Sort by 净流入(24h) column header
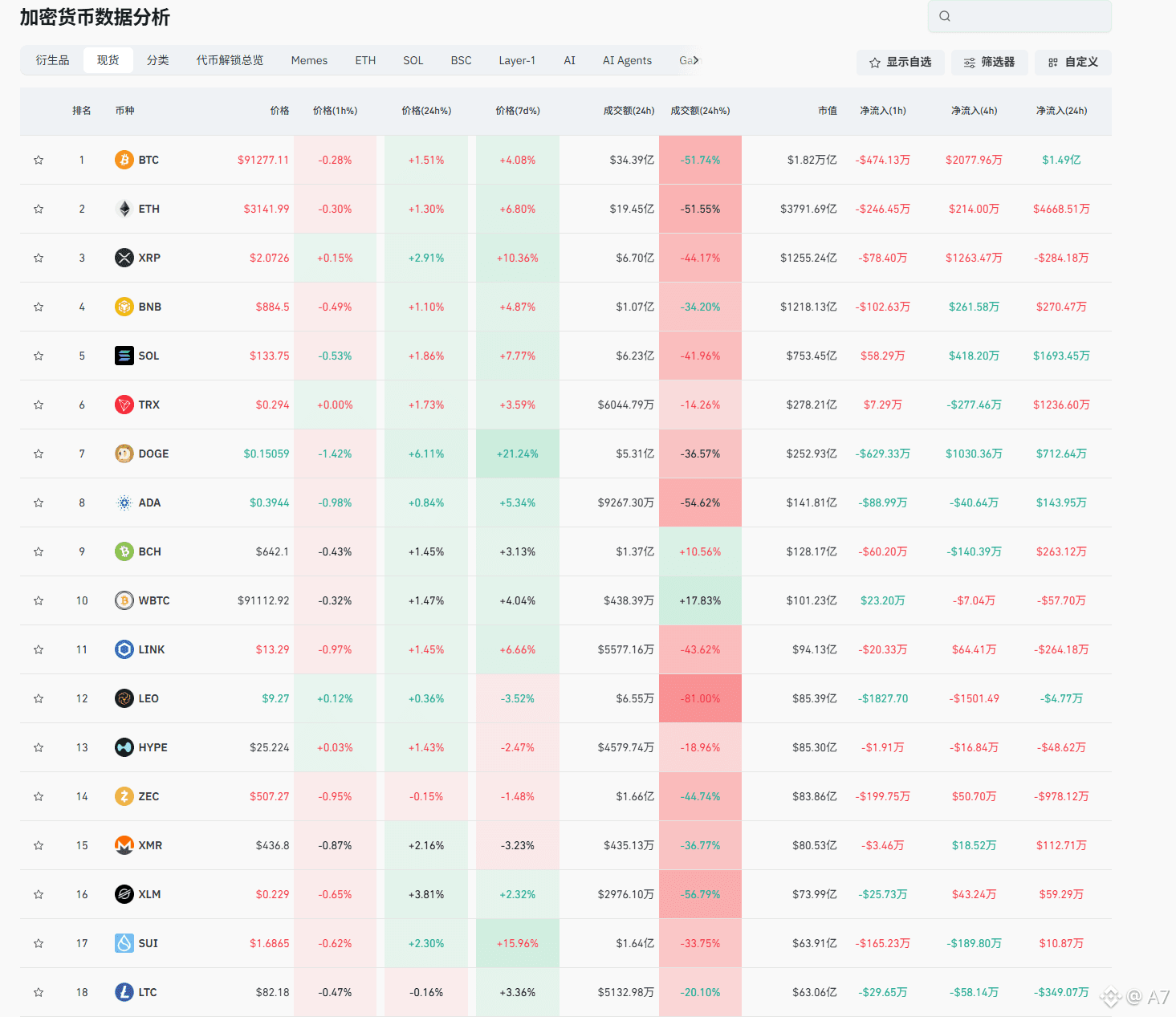Viewport: 1176px width, 1017px height. (x=1061, y=111)
